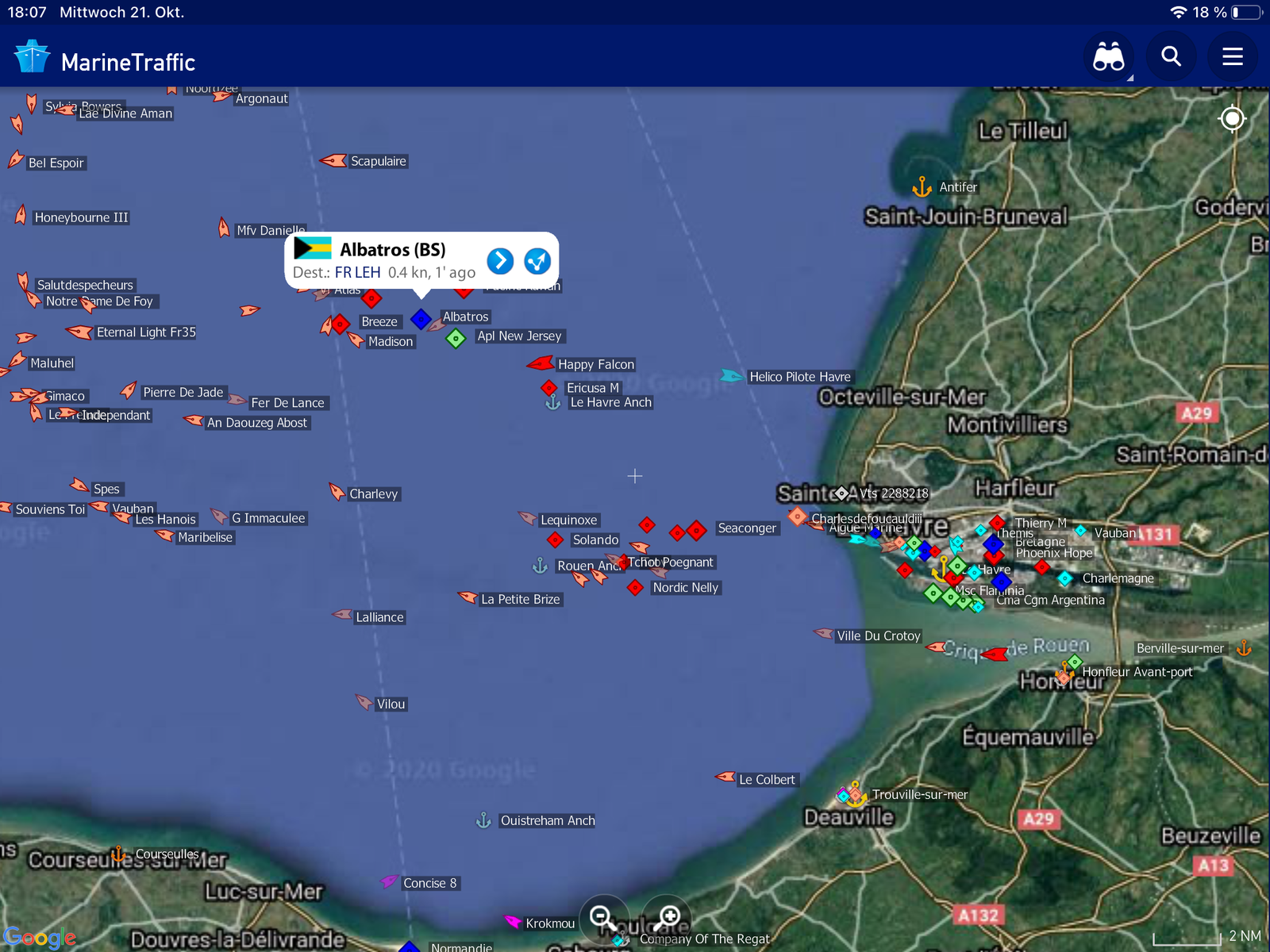Open Albatros vessel details arrow
This screenshot has width=1270, height=952.
500,261
